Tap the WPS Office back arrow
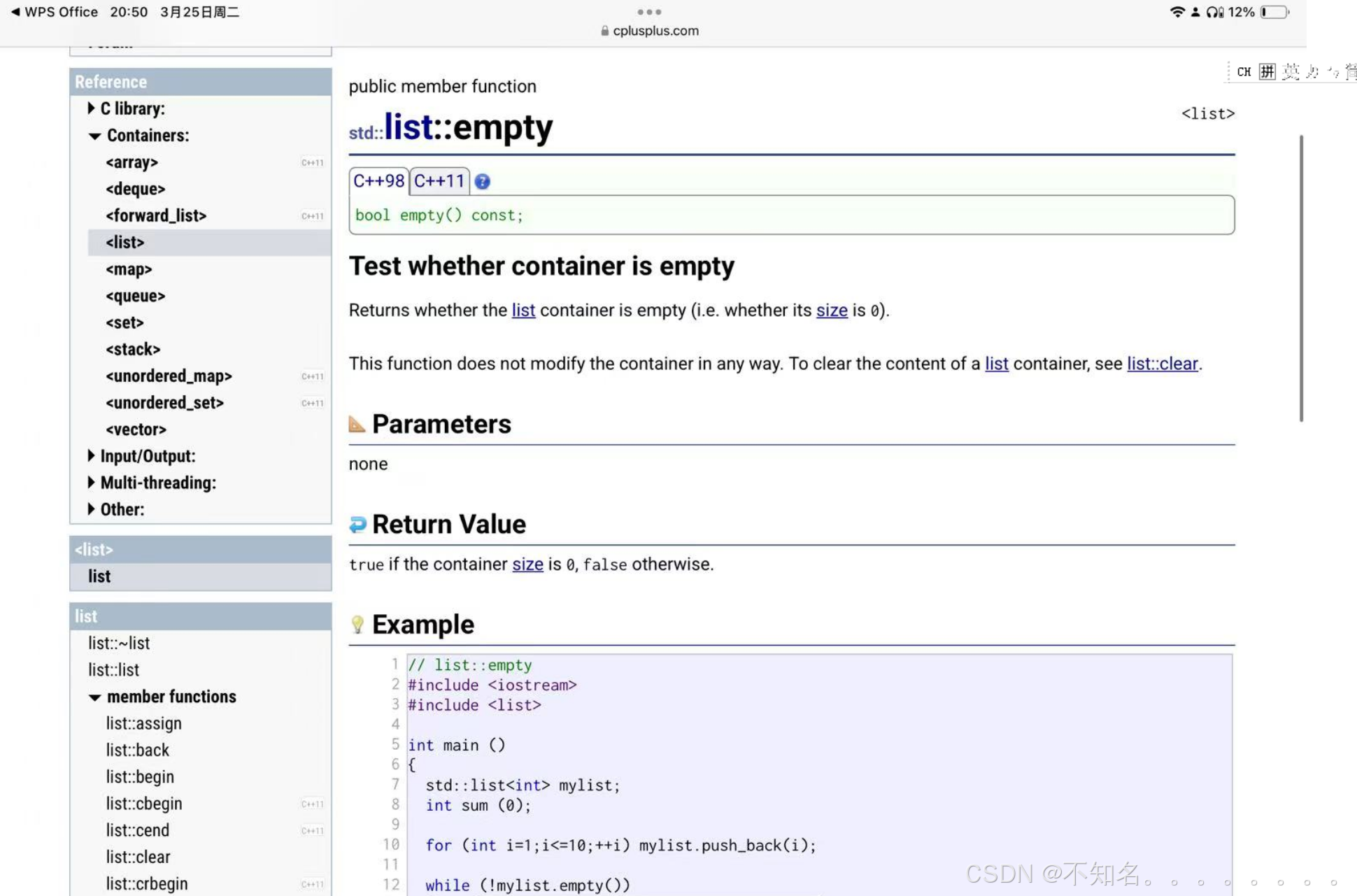1357x896 pixels. pyautogui.click(x=15, y=12)
